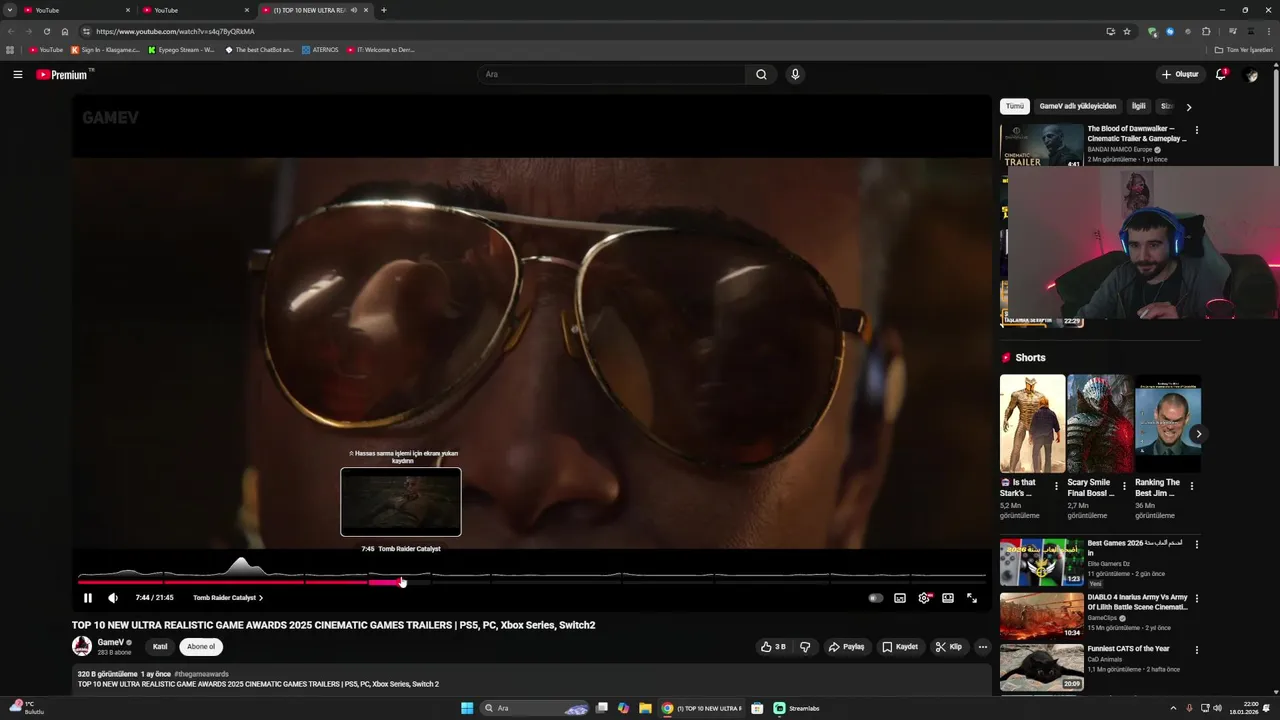Select the Tümü filter chip
The height and width of the screenshot is (720, 1280).
(1015, 106)
